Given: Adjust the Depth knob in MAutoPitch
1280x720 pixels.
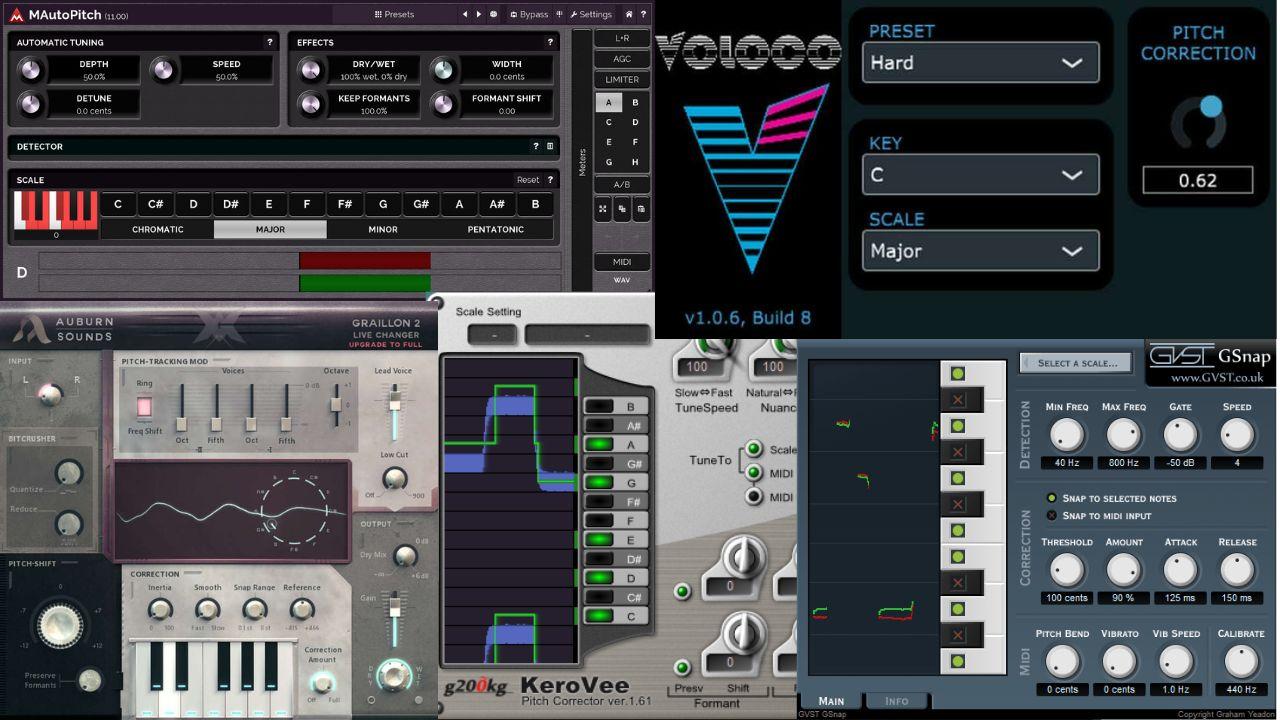Looking at the screenshot, I should 30,70.
